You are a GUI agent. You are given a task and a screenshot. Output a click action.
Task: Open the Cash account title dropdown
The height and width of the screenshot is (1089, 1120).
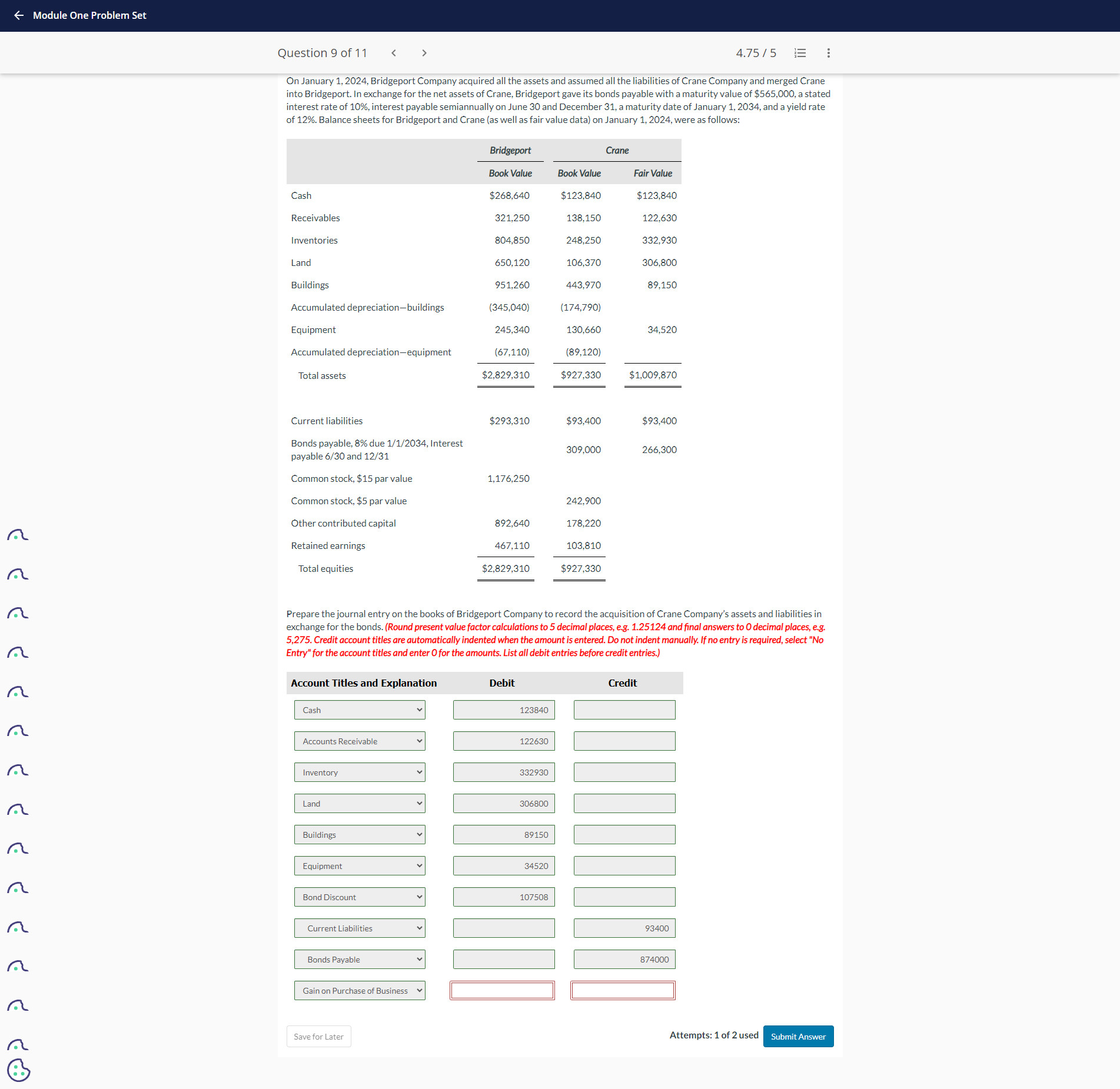[x=360, y=710]
